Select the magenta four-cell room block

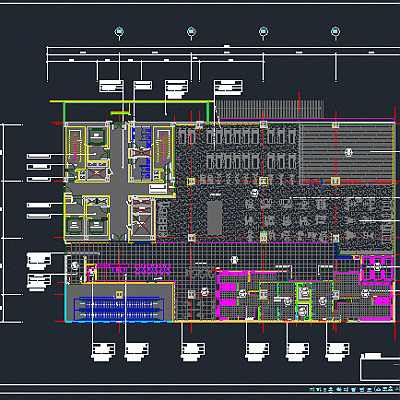(378, 268)
